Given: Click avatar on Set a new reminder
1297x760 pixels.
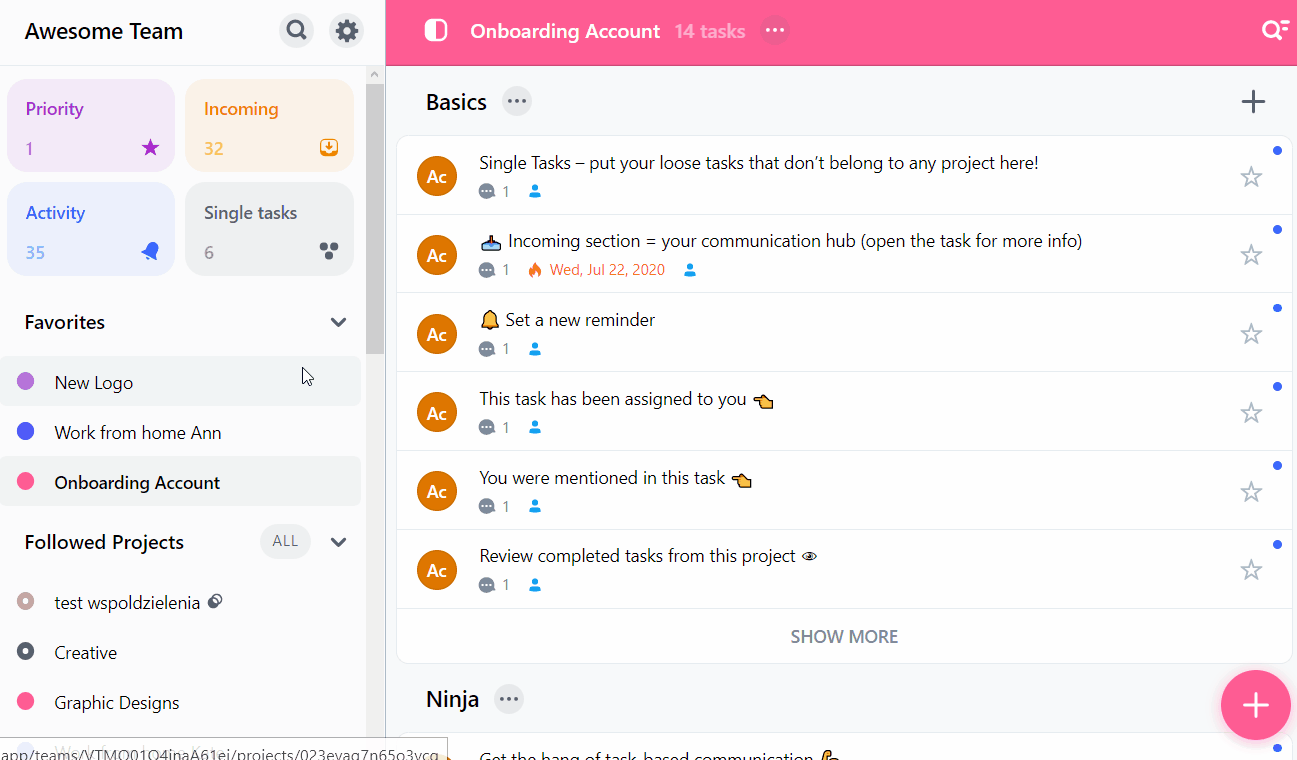Looking at the screenshot, I should coord(437,334).
